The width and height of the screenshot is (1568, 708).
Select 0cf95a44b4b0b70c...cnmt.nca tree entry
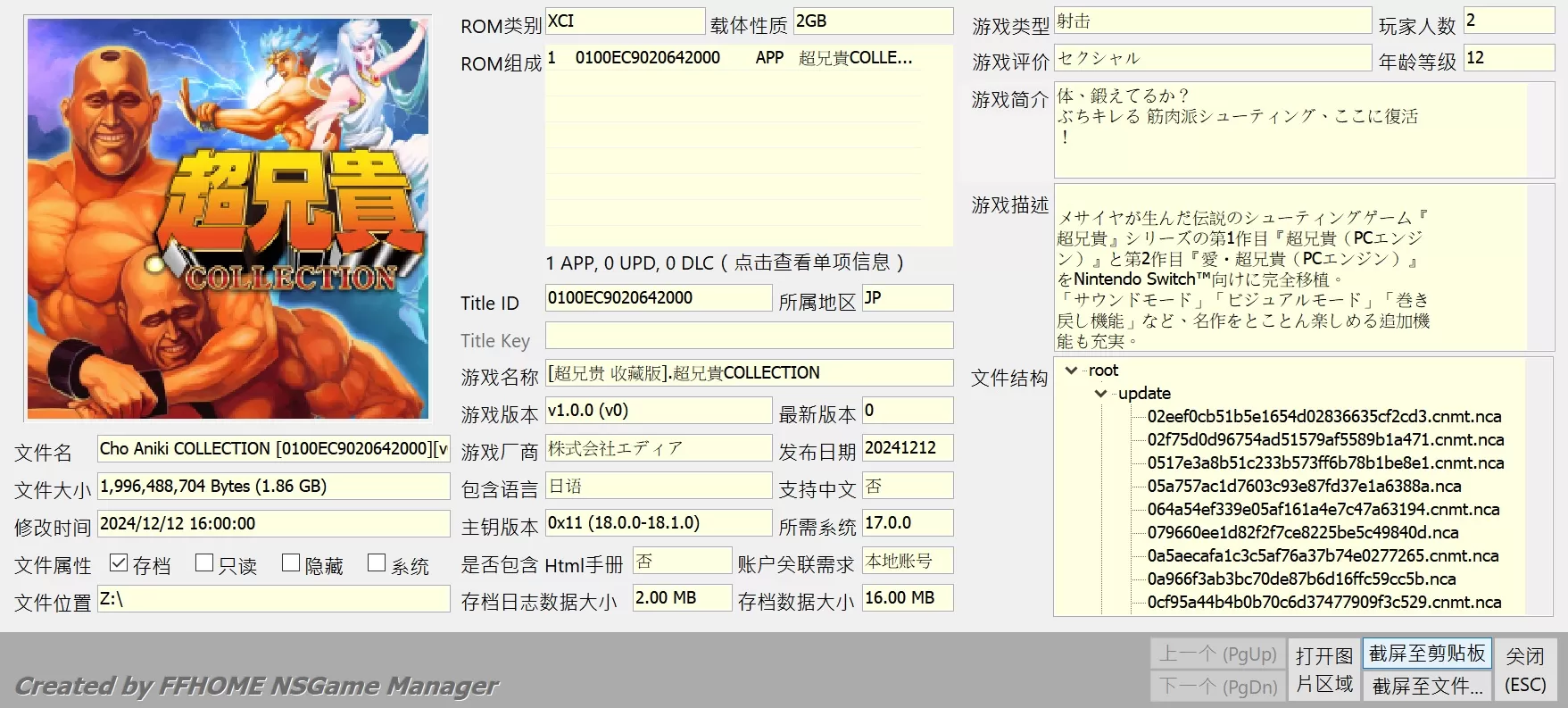tap(1323, 603)
